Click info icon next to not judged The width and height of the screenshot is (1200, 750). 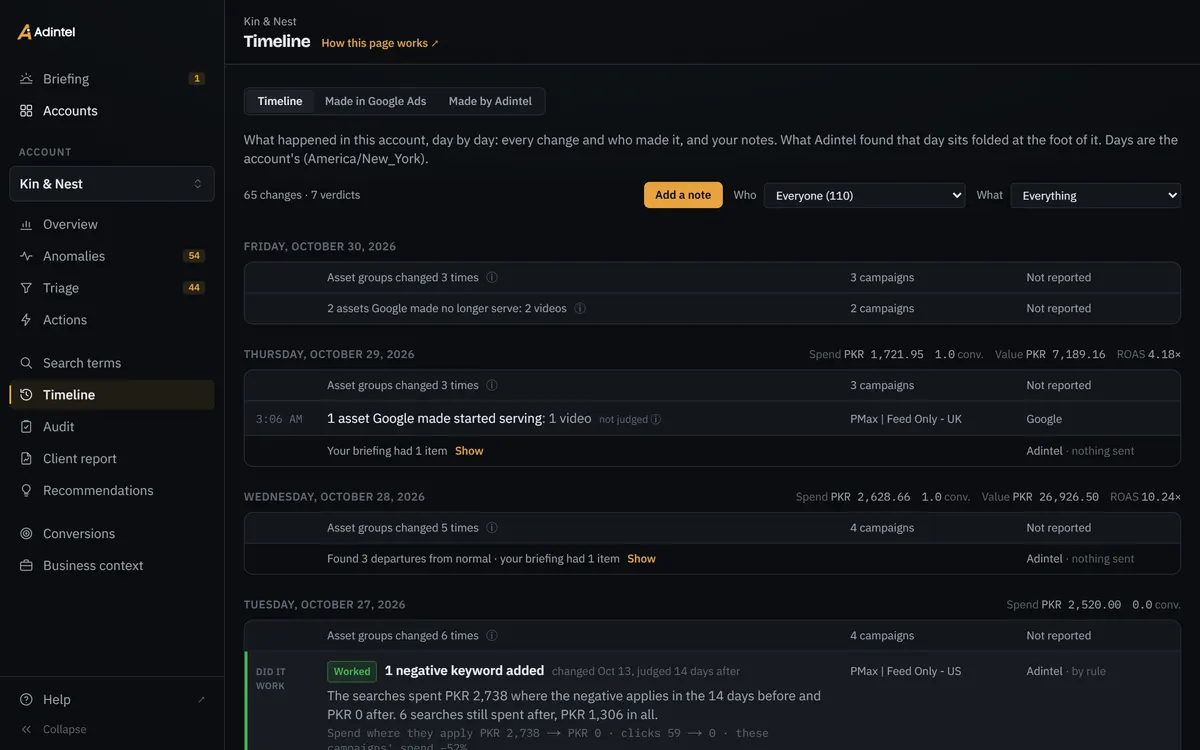tap(656, 420)
